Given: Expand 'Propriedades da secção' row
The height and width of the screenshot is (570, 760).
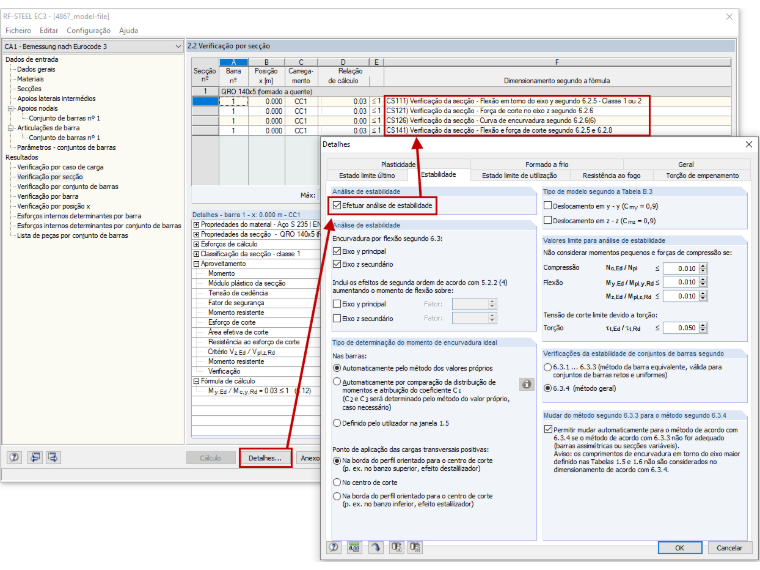Looking at the screenshot, I should point(196,234).
